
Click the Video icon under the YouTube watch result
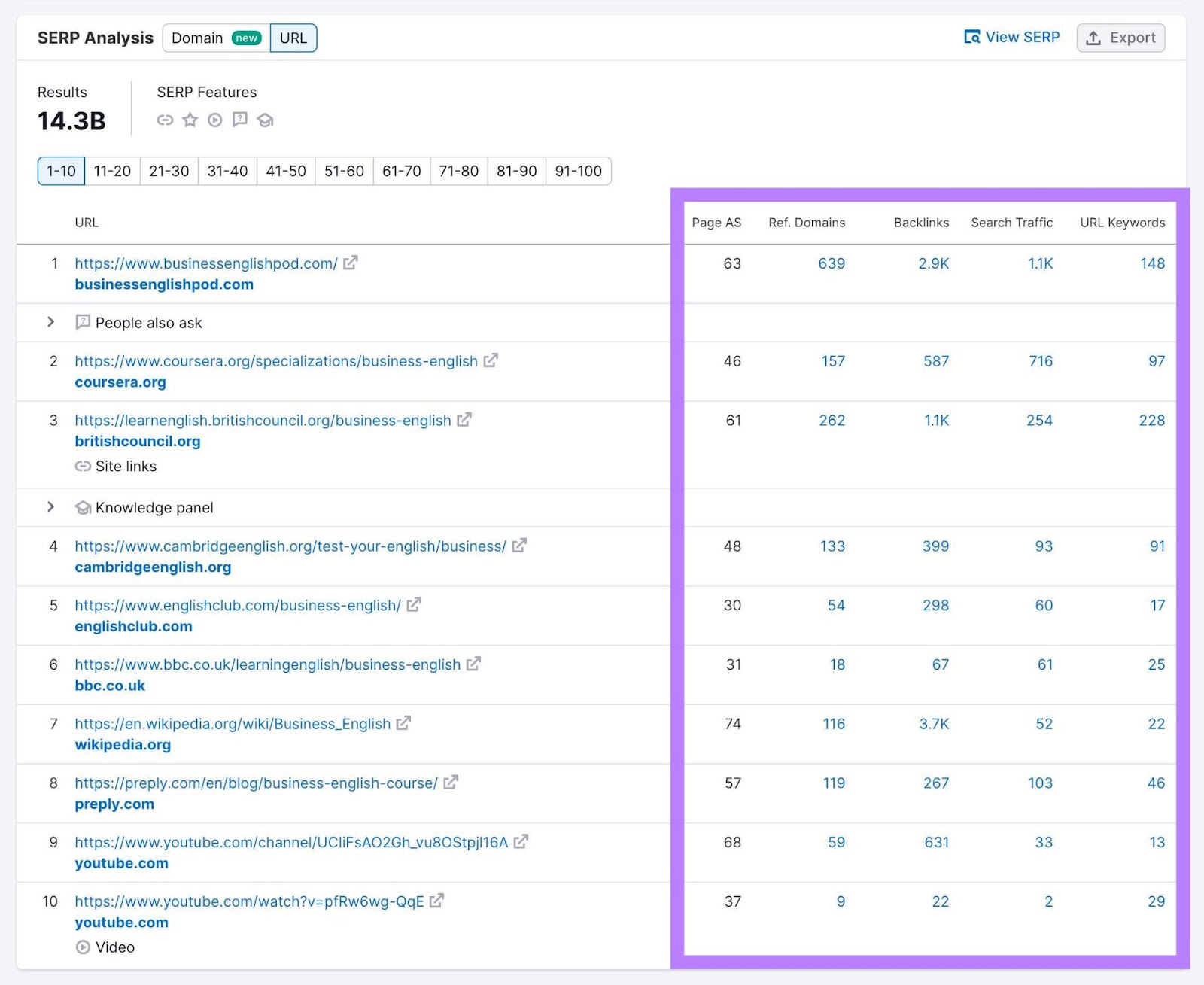(x=83, y=947)
